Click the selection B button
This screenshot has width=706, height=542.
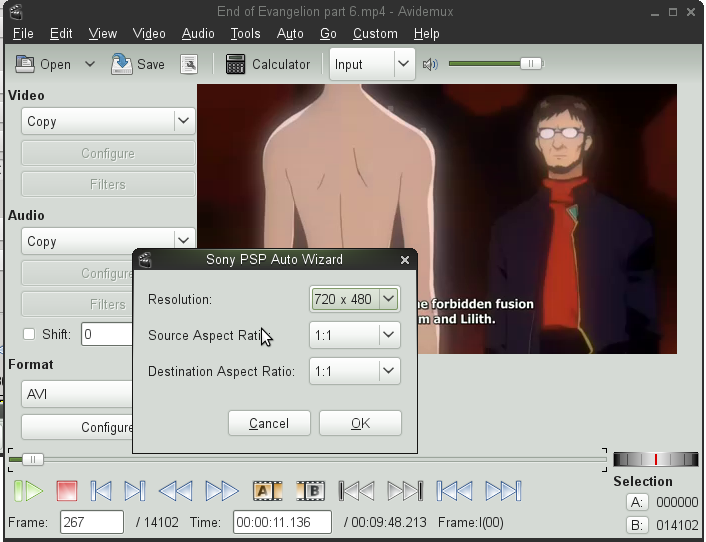click(x=637, y=525)
